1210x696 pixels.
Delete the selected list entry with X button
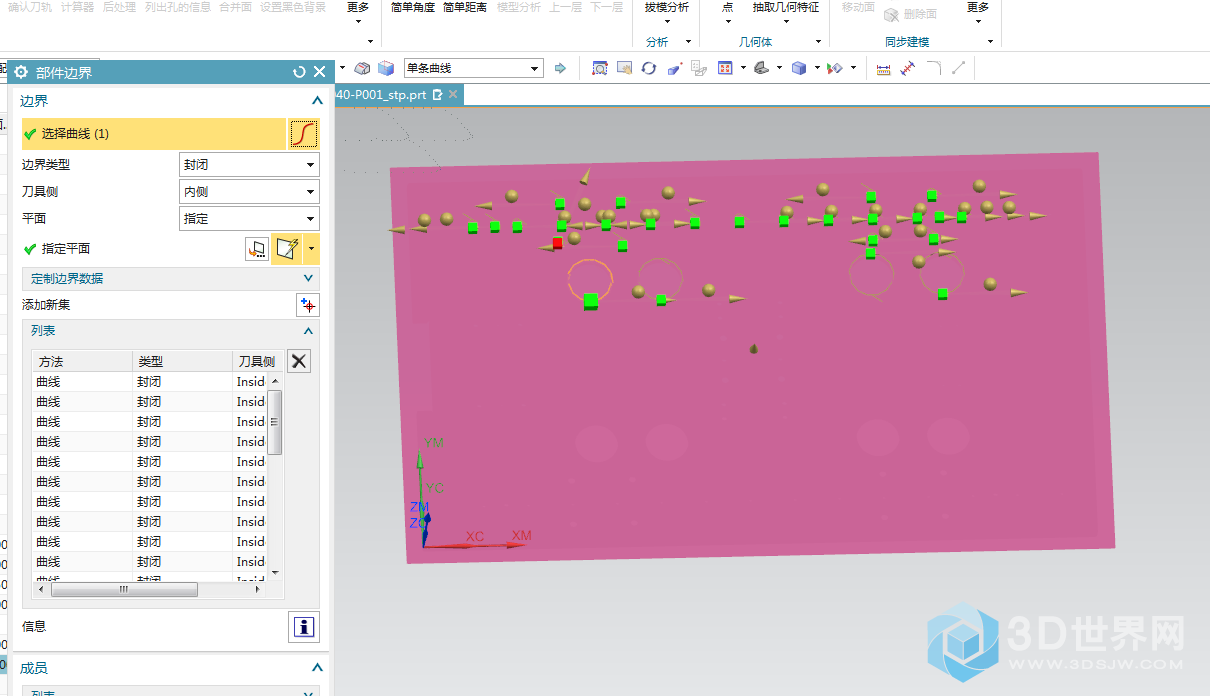[299, 361]
